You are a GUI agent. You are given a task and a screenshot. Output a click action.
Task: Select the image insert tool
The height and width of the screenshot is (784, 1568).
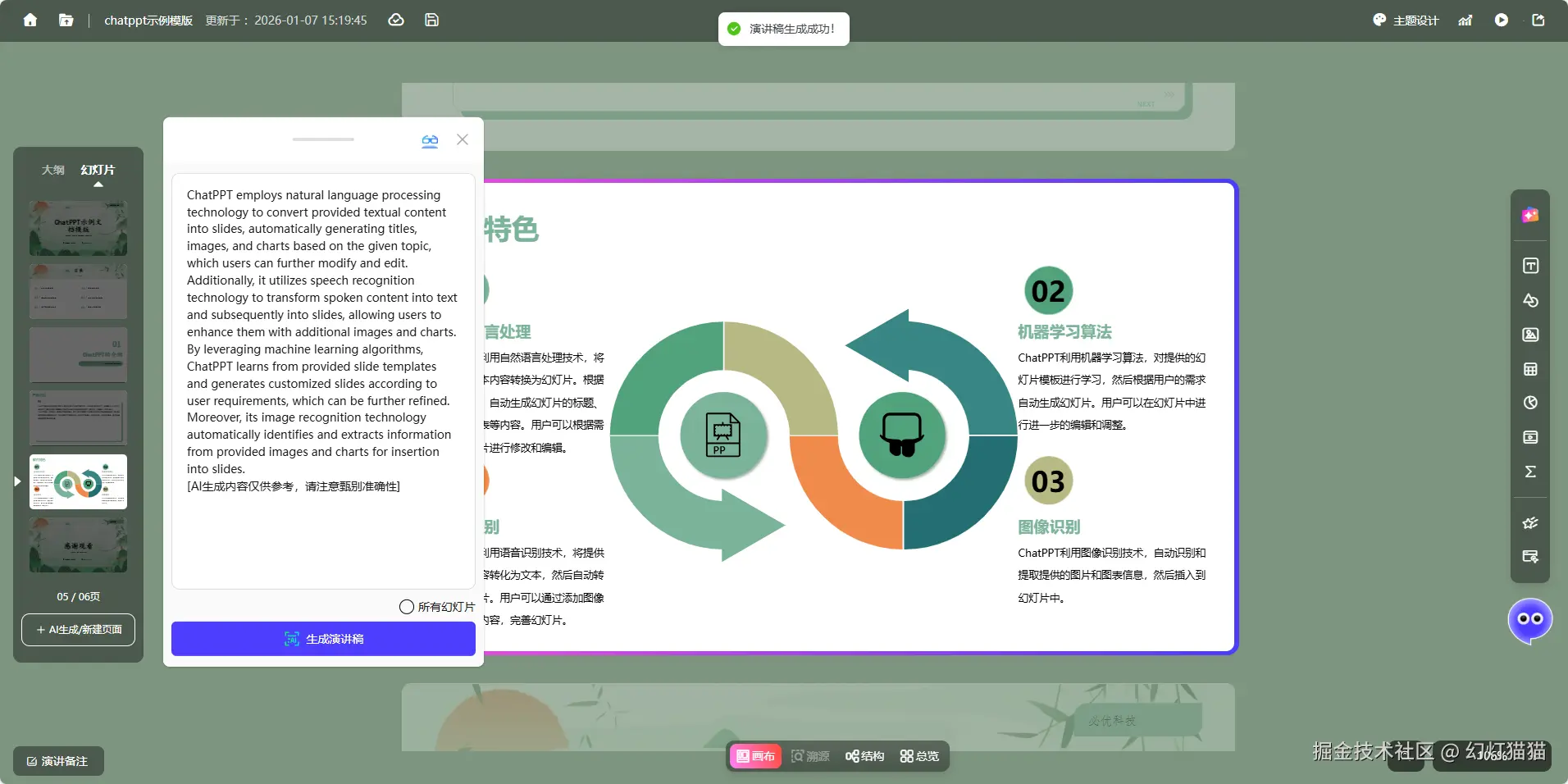pyautogui.click(x=1530, y=335)
